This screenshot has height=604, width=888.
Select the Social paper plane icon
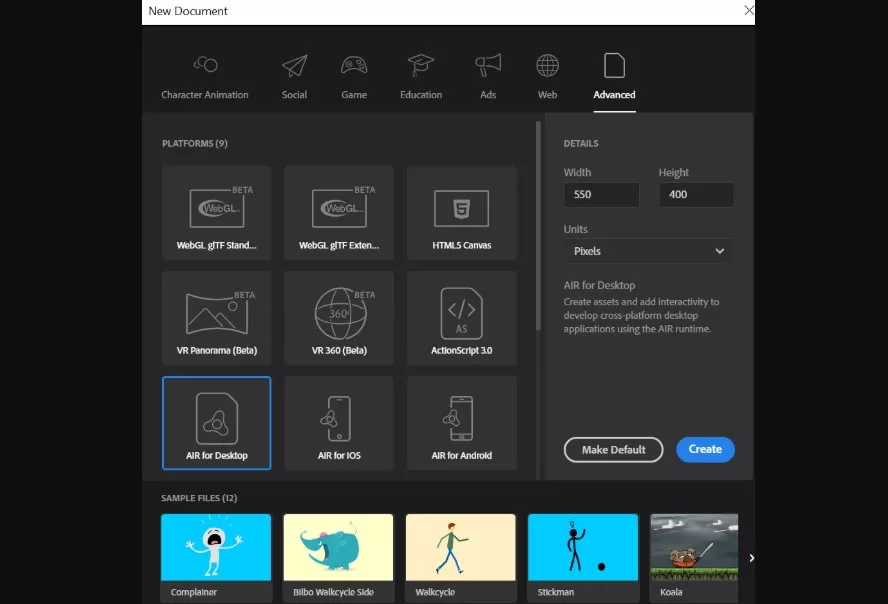coord(294,66)
